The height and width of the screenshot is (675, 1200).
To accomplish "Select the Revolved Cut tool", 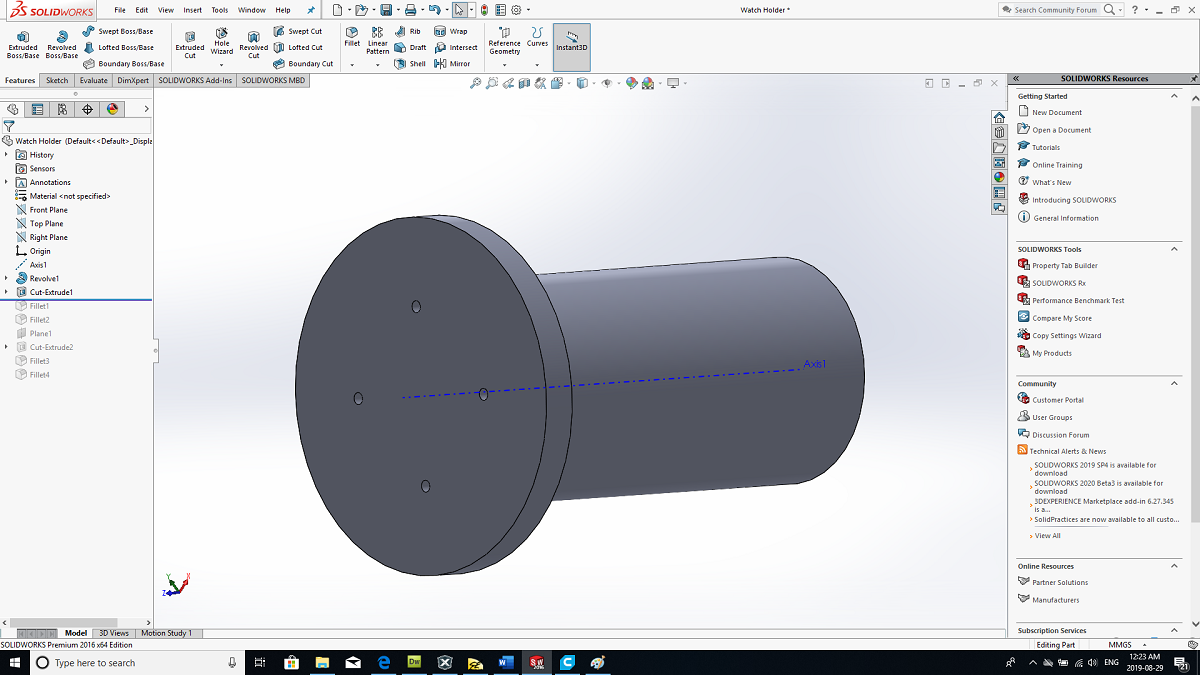I will pos(254,44).
